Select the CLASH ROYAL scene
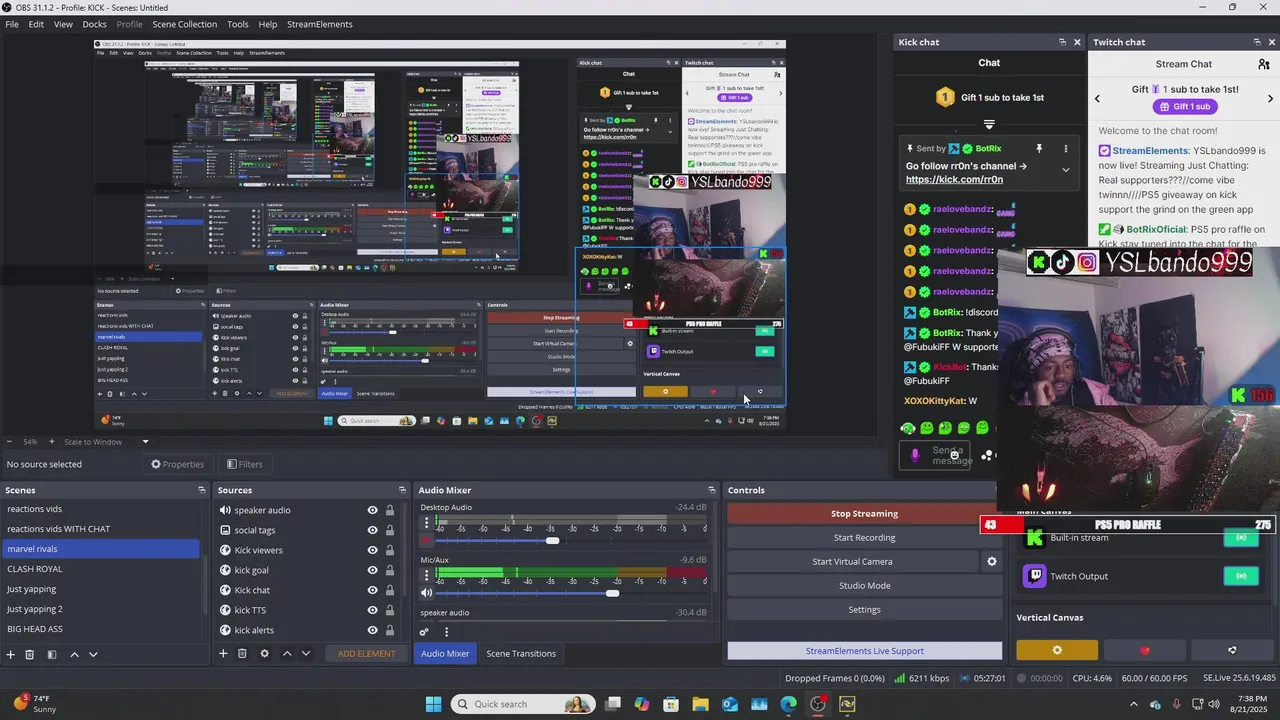 (101, 569)
